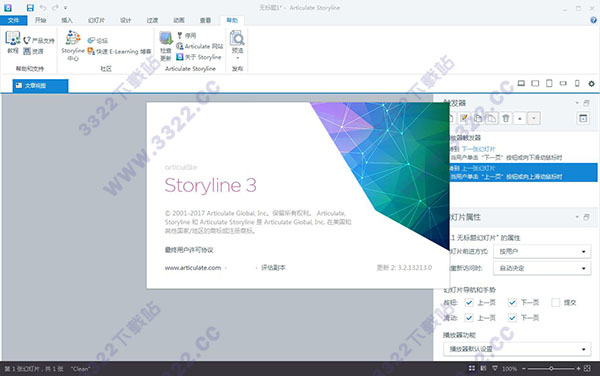
Task: Toggle 按钮 row 下一页 checkbox
Action: [x=512, y=303]
